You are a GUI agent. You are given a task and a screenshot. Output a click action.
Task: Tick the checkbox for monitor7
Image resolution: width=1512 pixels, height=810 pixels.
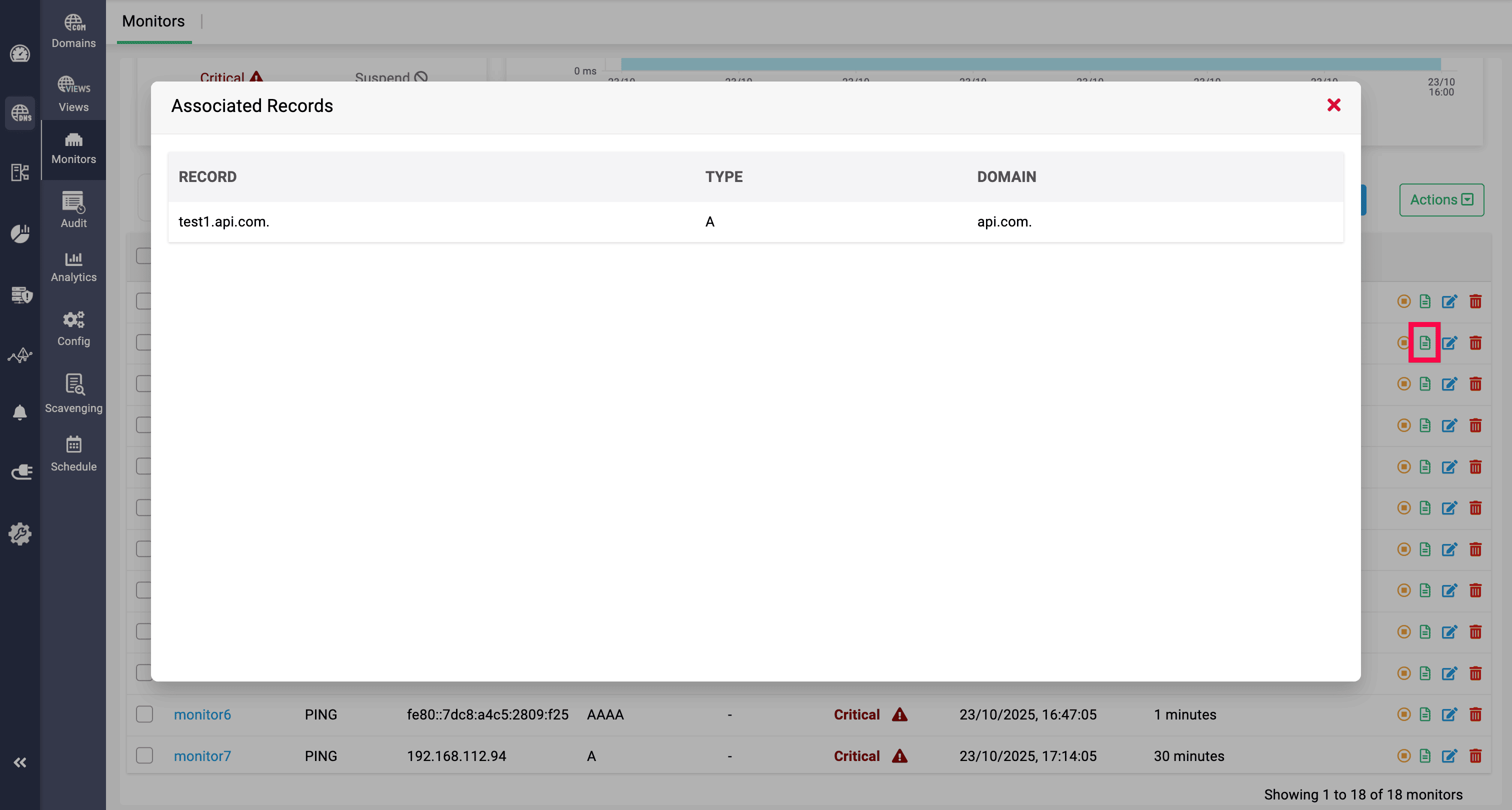pos(144,755)
